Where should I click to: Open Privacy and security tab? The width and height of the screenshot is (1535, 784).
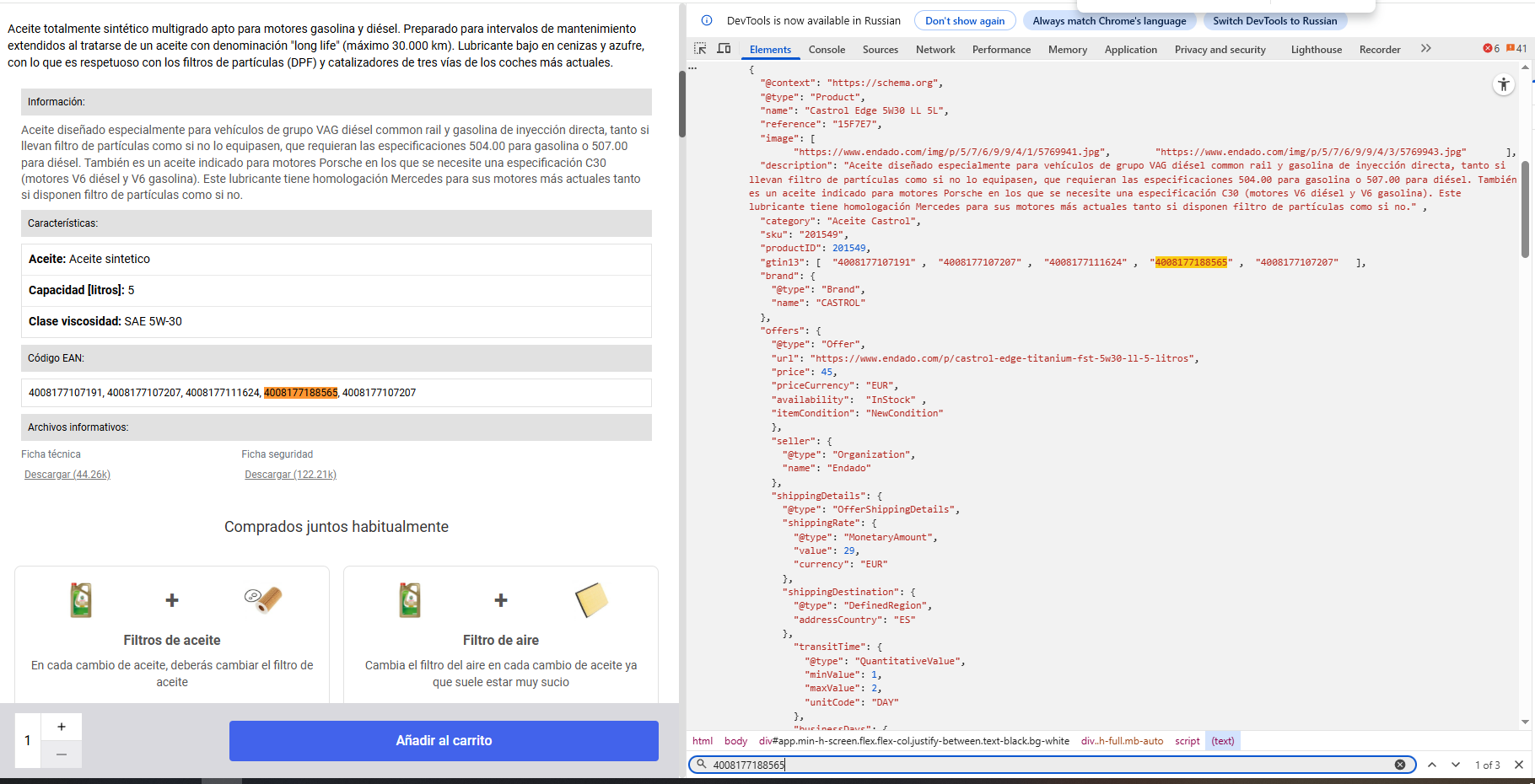(1220, 50)
